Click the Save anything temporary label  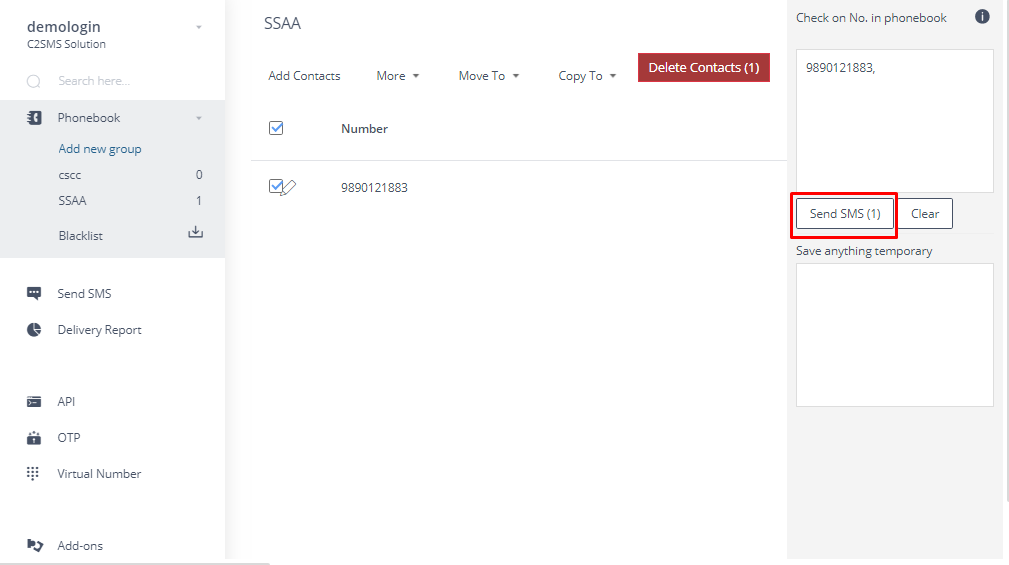(x=864, y=251)
